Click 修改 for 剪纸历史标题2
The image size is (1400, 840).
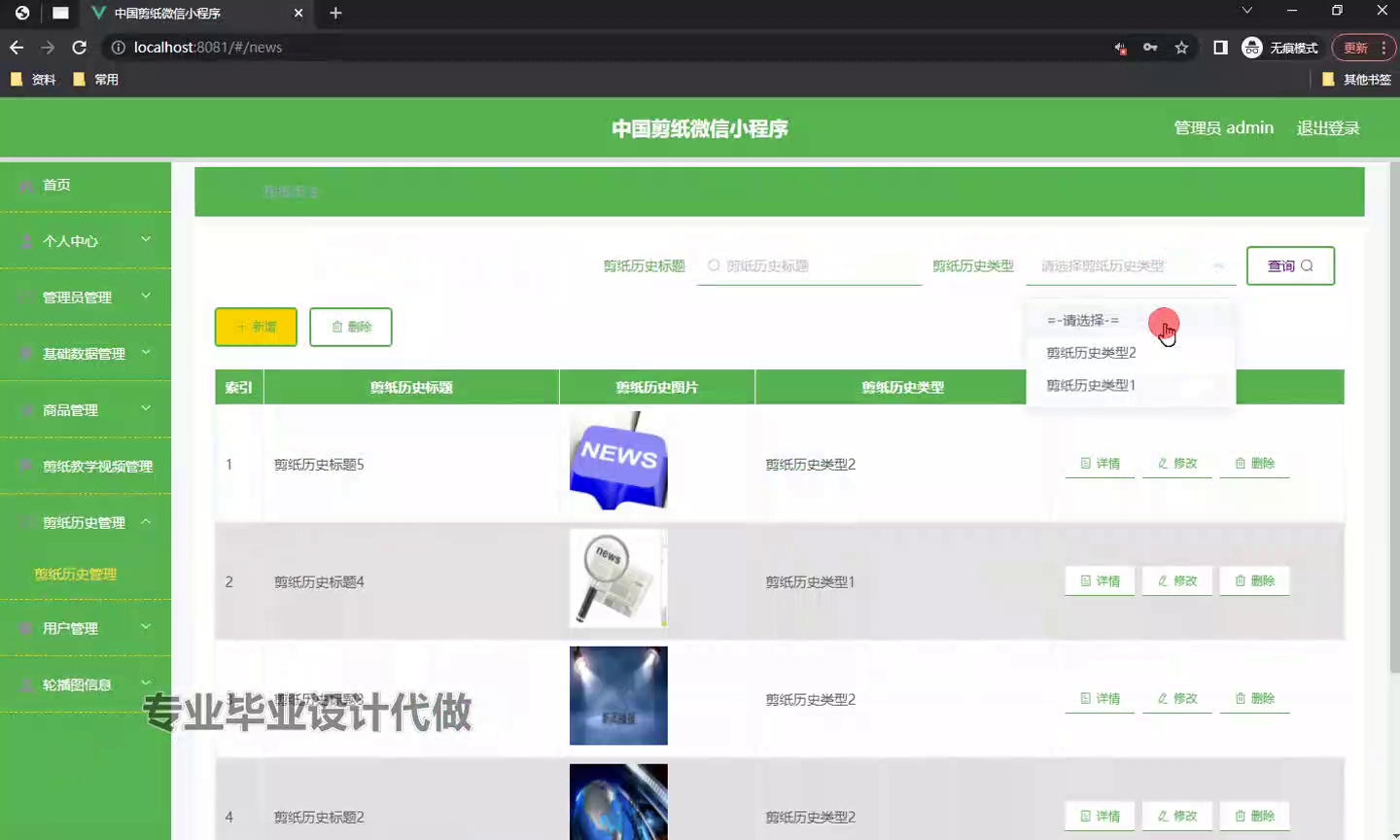click(x=1177, y=816)
